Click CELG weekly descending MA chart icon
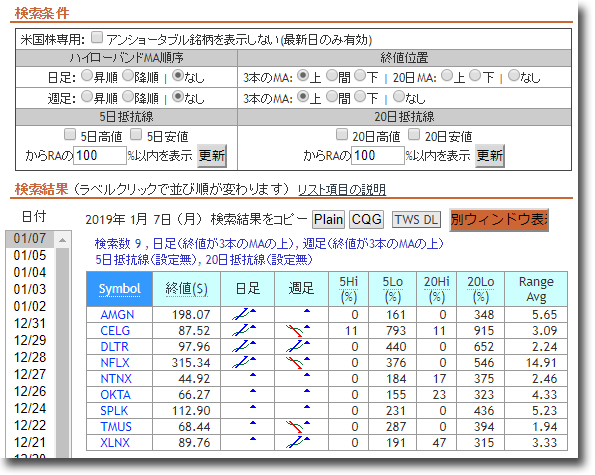 [x=294, y=331]
